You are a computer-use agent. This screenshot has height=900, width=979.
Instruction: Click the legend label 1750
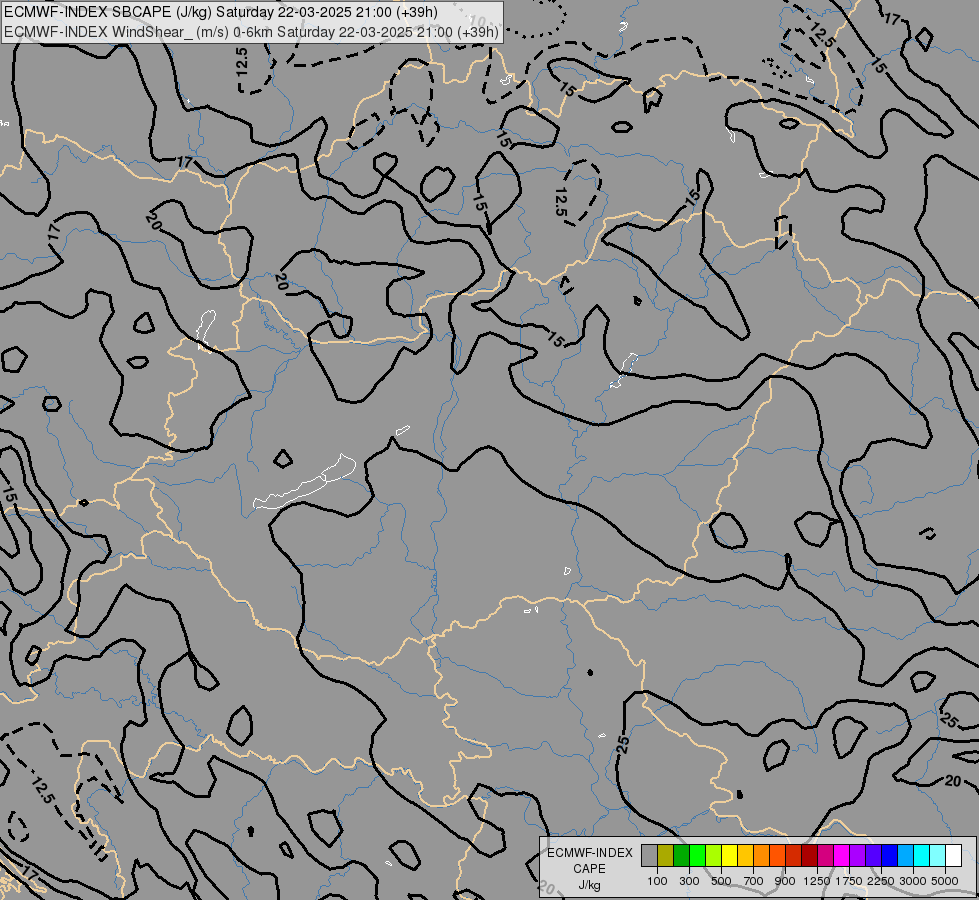tap(849, 881)
